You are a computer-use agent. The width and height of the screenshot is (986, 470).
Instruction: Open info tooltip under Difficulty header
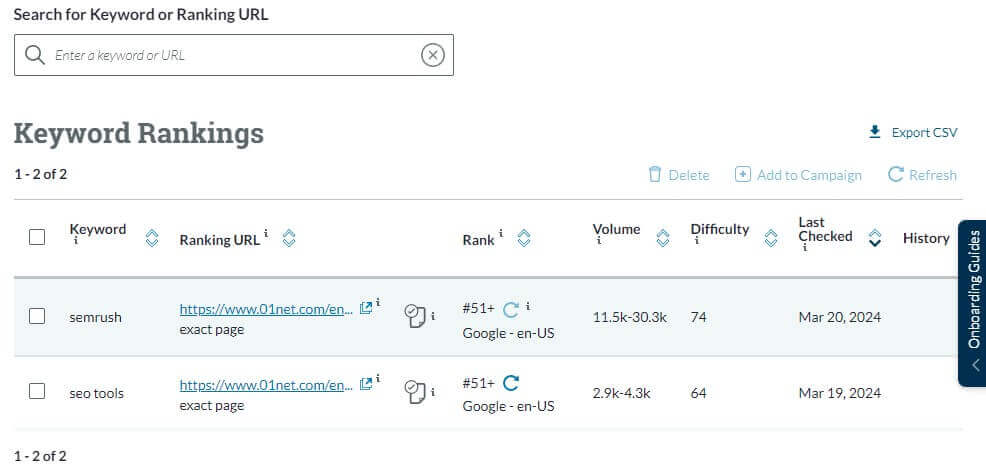click(695, 241)
